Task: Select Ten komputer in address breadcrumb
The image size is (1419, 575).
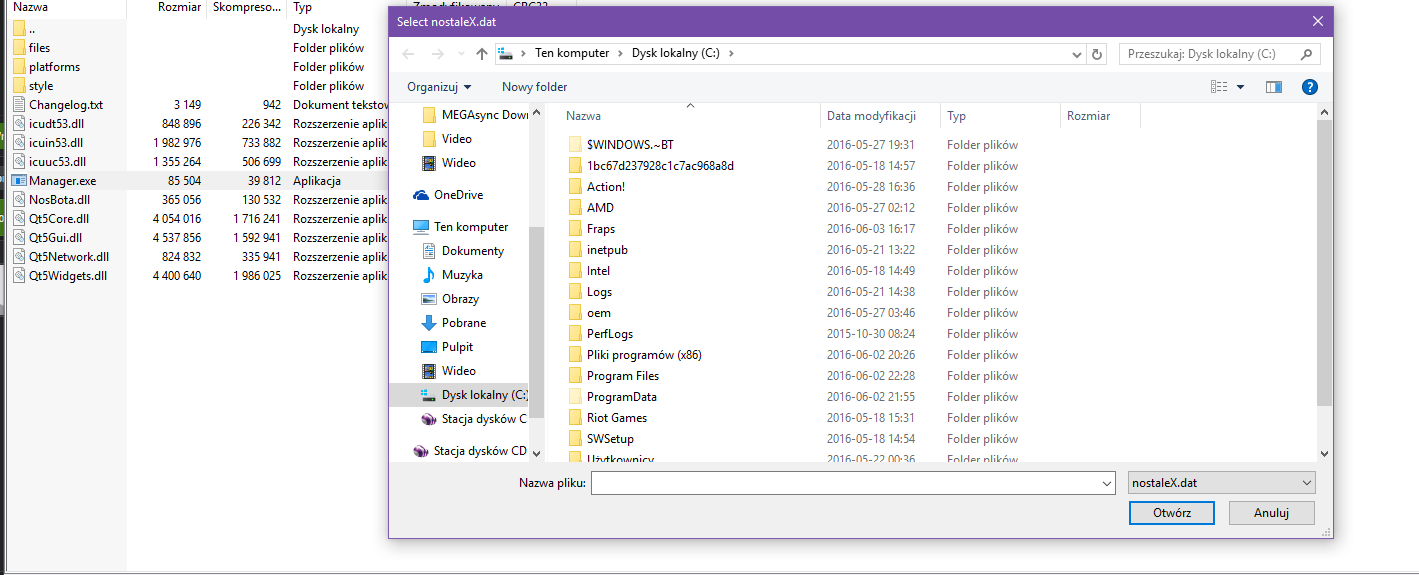Action: click(571, 54)
